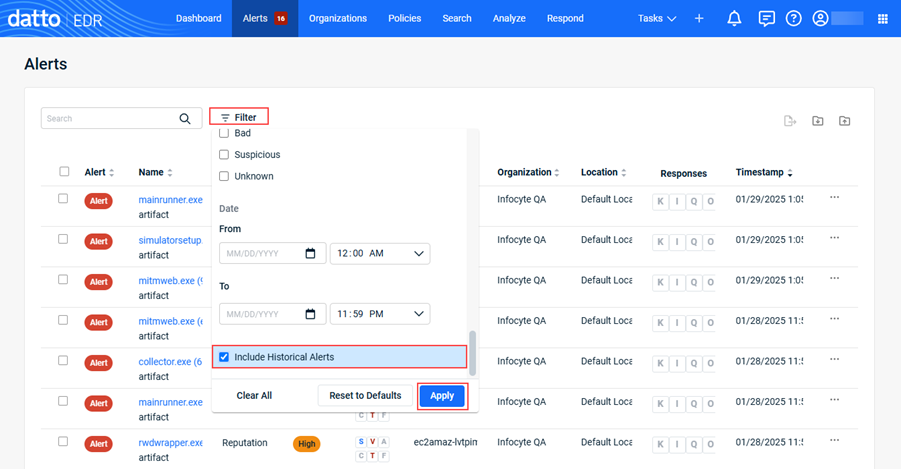Open the From date calendar picker icon
This screenshot has height=469, width=902.
310,254
